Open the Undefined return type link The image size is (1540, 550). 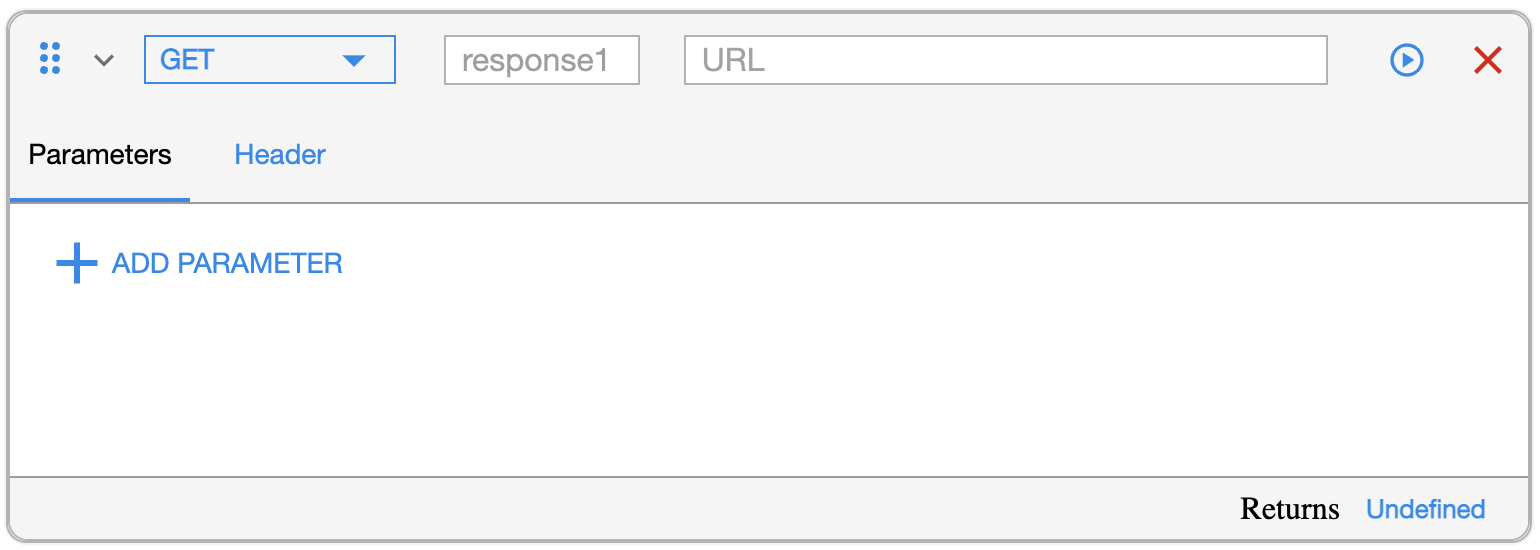[x=1425, y=509]
